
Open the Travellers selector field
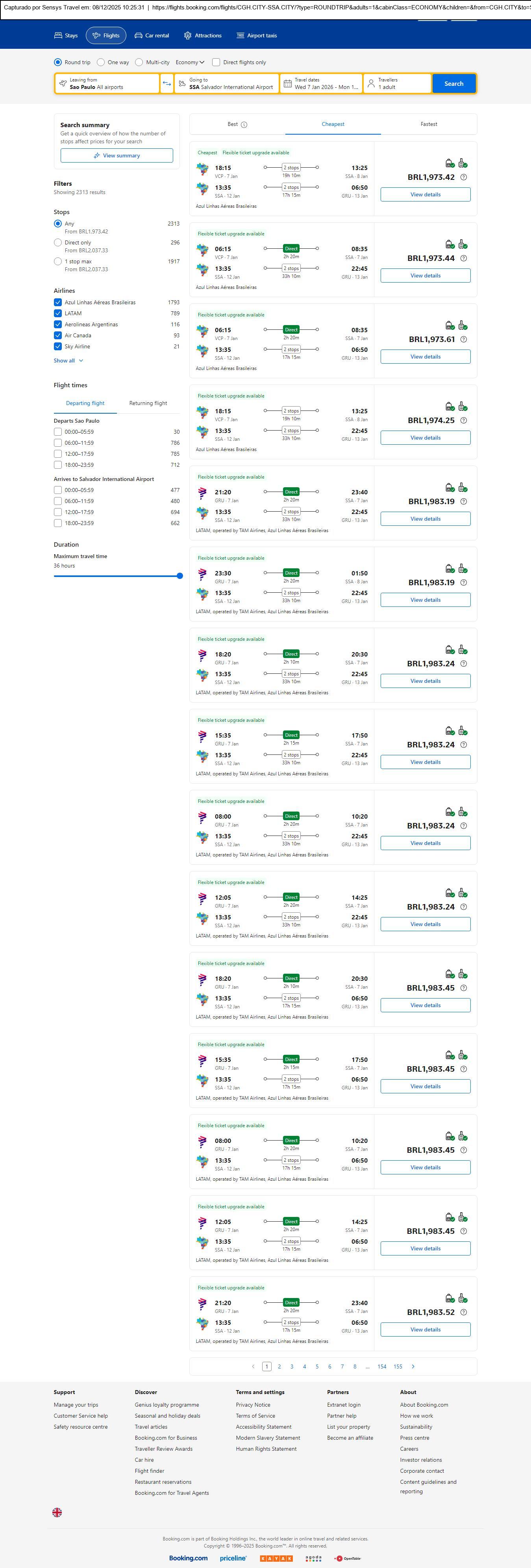point(397,83)
